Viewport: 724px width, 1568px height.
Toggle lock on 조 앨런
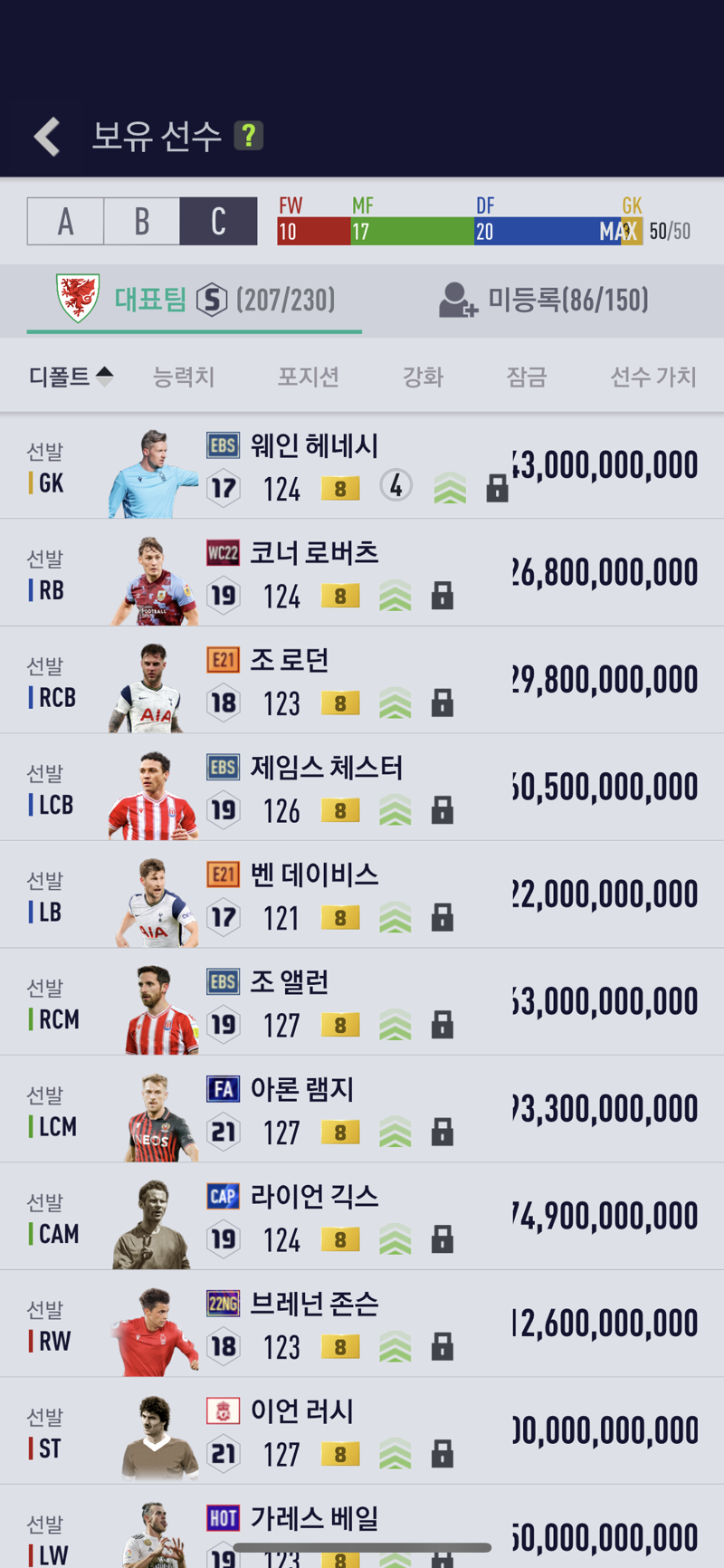pyautogui.click(x=442, y=1025)
